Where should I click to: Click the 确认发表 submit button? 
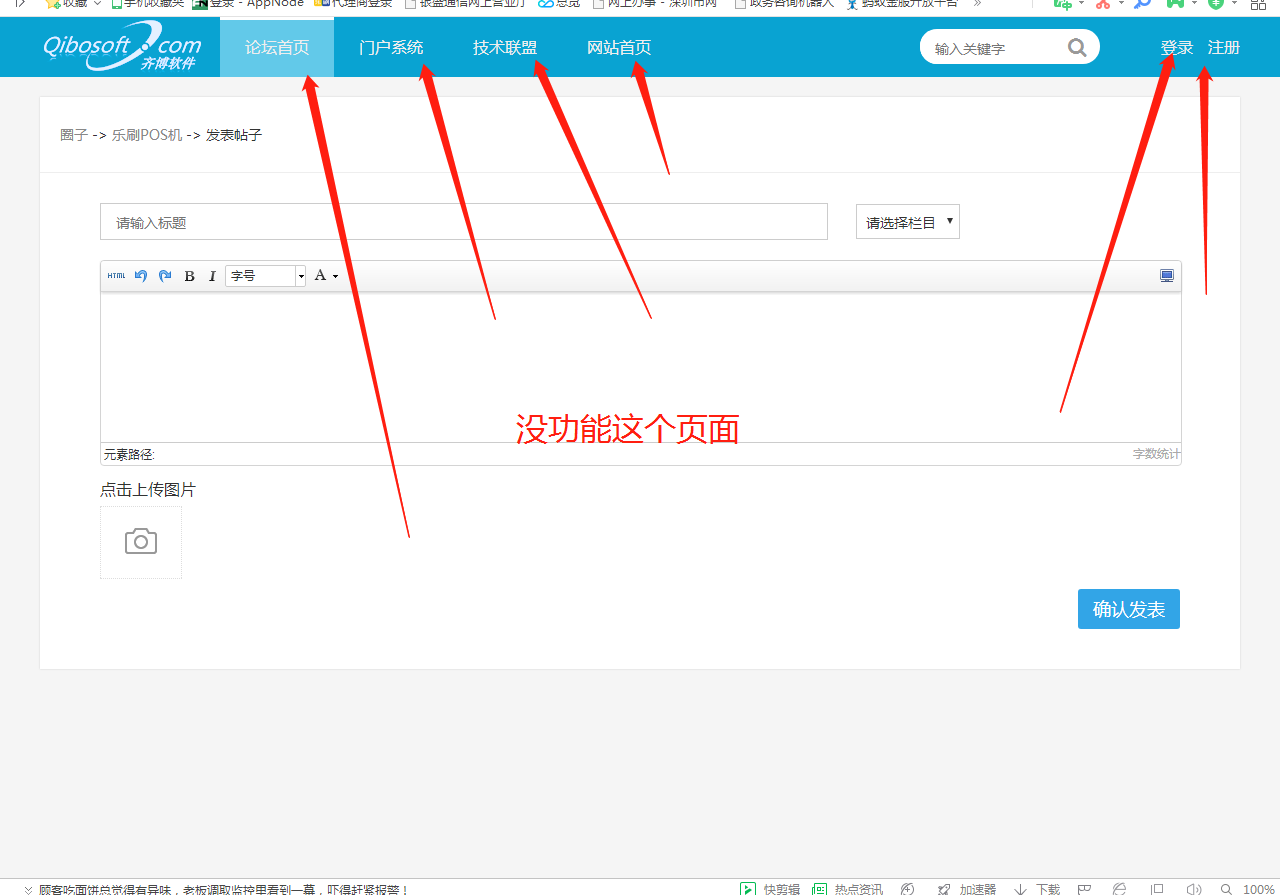coord(1128,609)
